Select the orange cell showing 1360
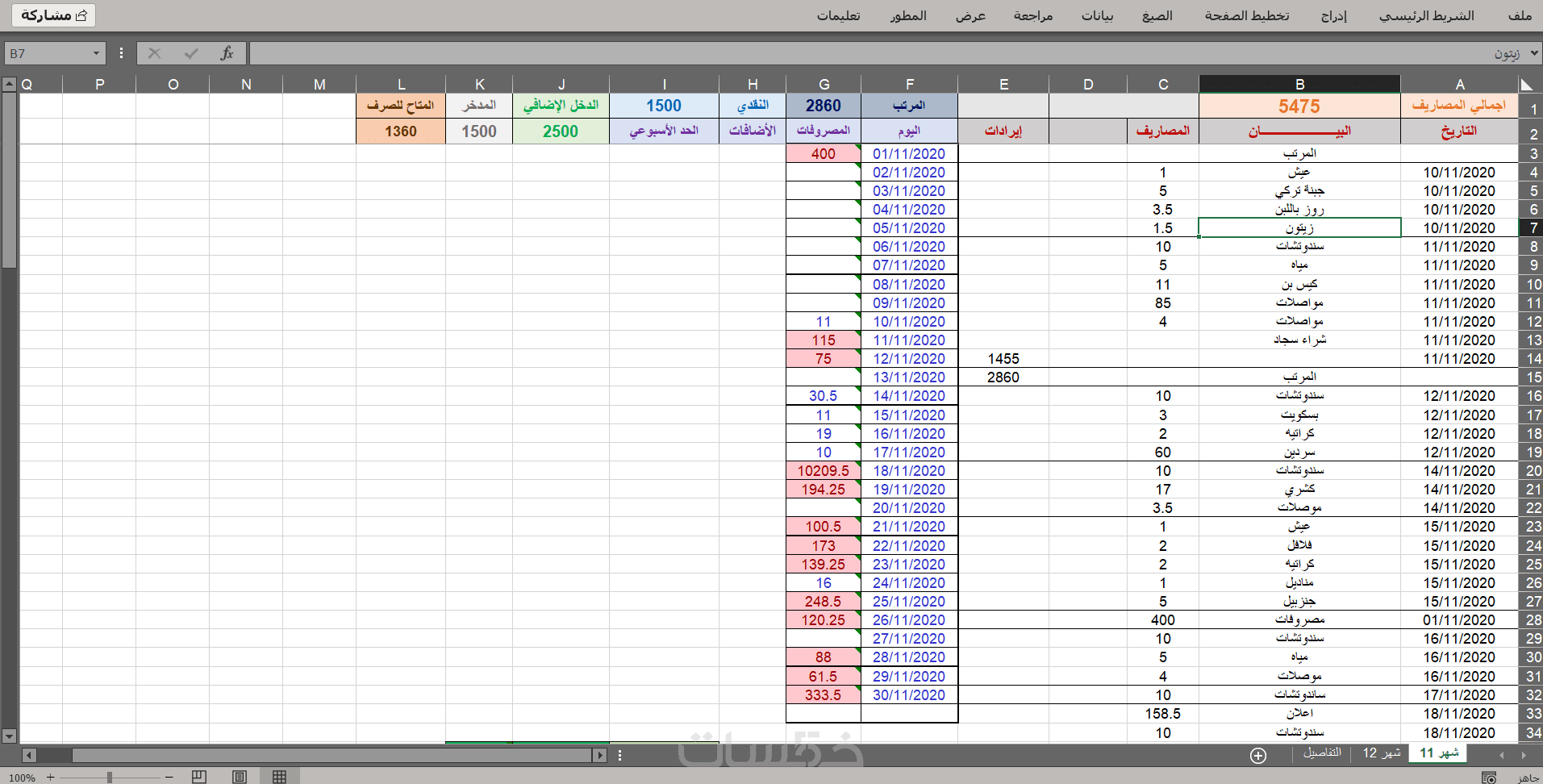 [401, 131]
